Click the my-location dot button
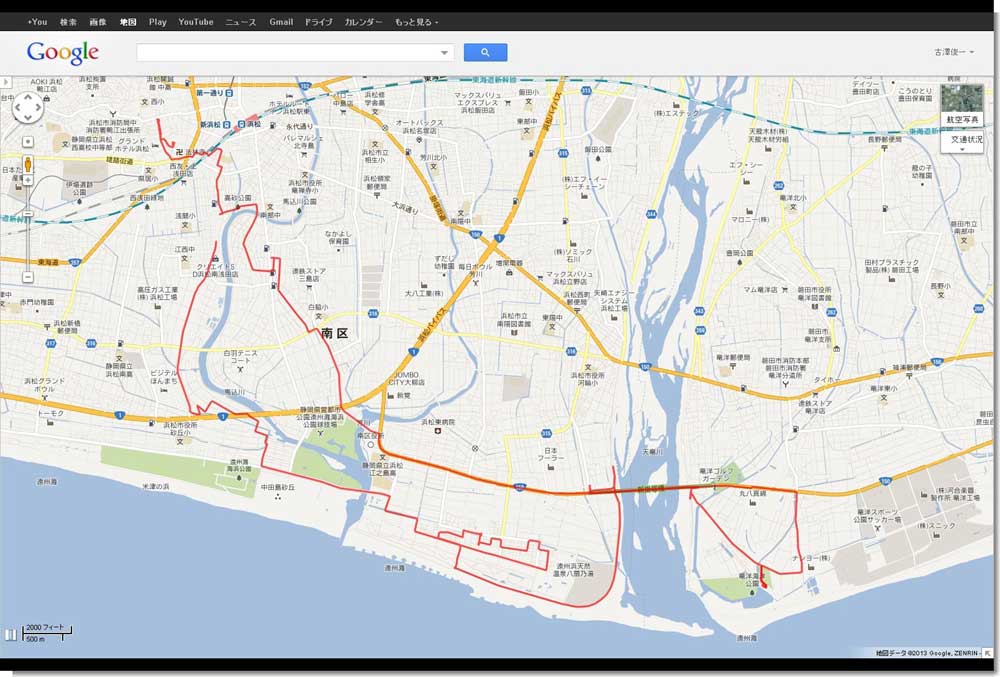 (28, 142)
